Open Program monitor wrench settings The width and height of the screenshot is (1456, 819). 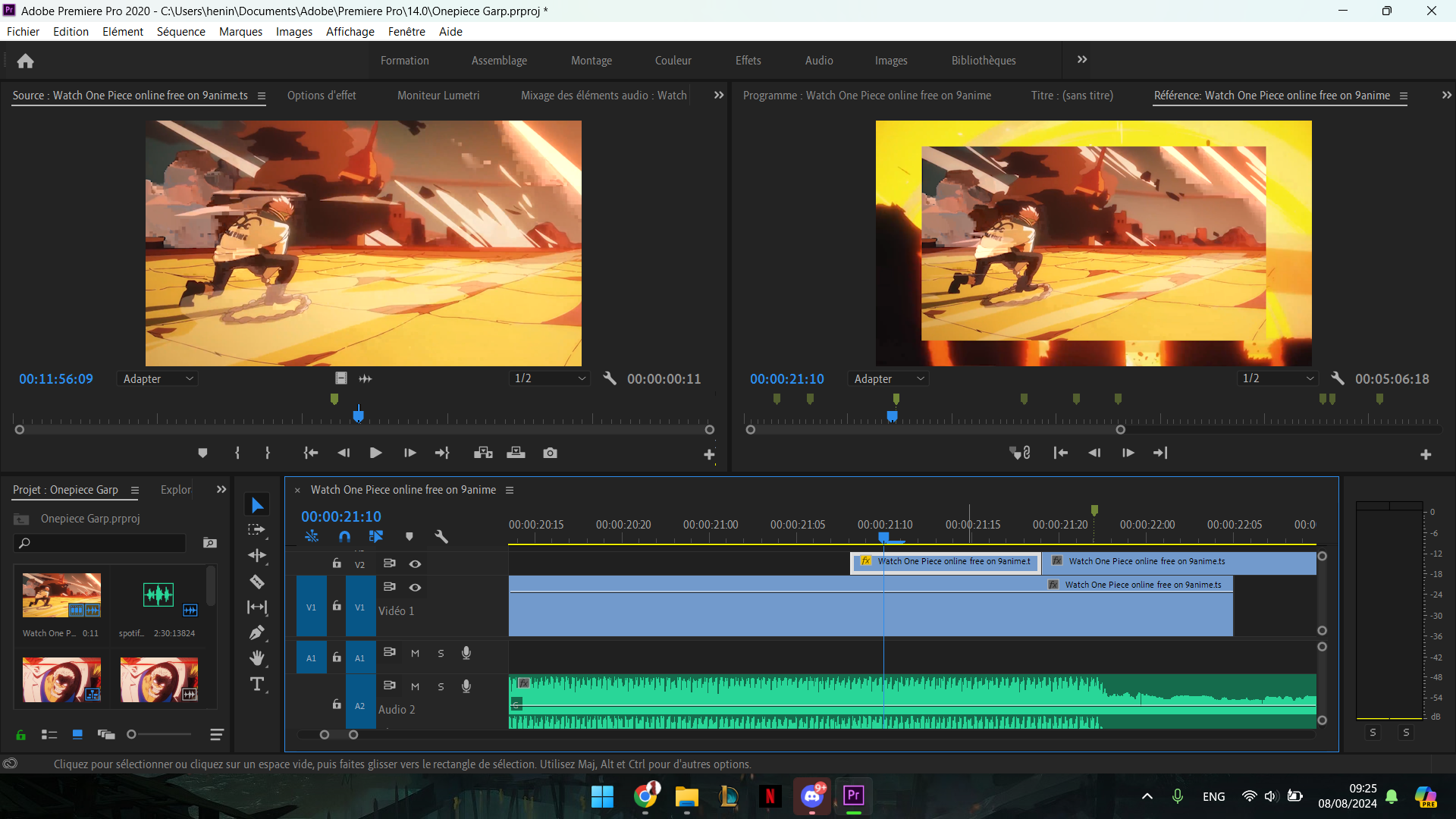pos(1338,378)
